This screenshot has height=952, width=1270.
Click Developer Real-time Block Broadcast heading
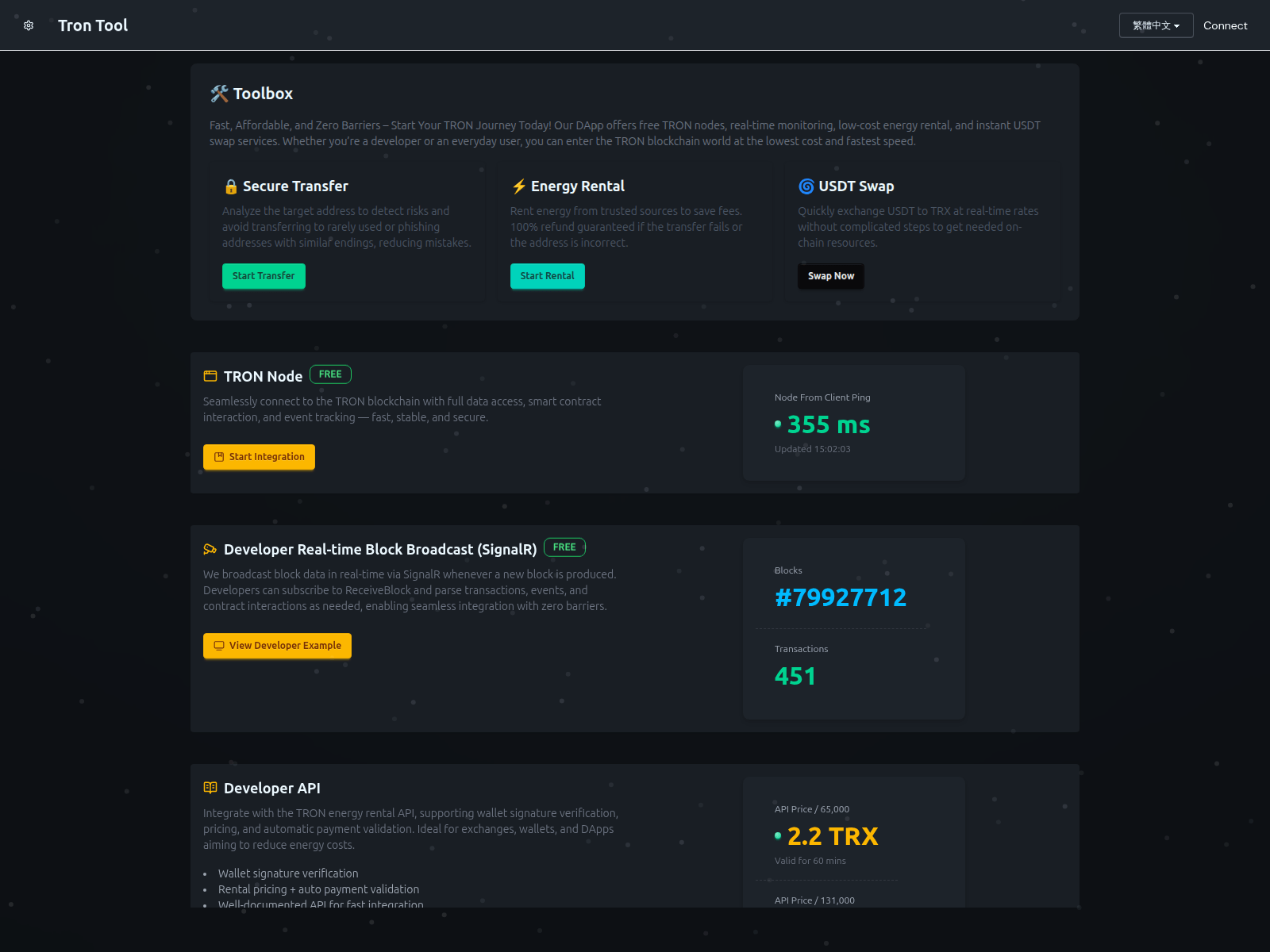380,550
